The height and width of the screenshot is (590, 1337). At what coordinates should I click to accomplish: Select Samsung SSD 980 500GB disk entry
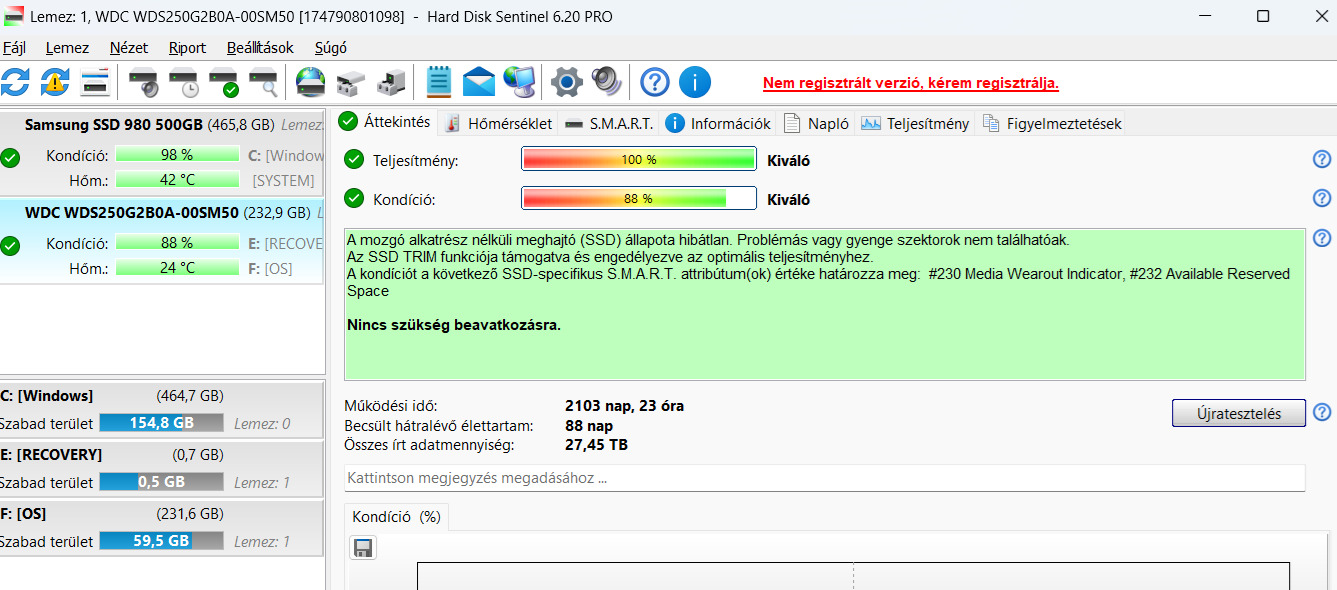pos(162,152)
